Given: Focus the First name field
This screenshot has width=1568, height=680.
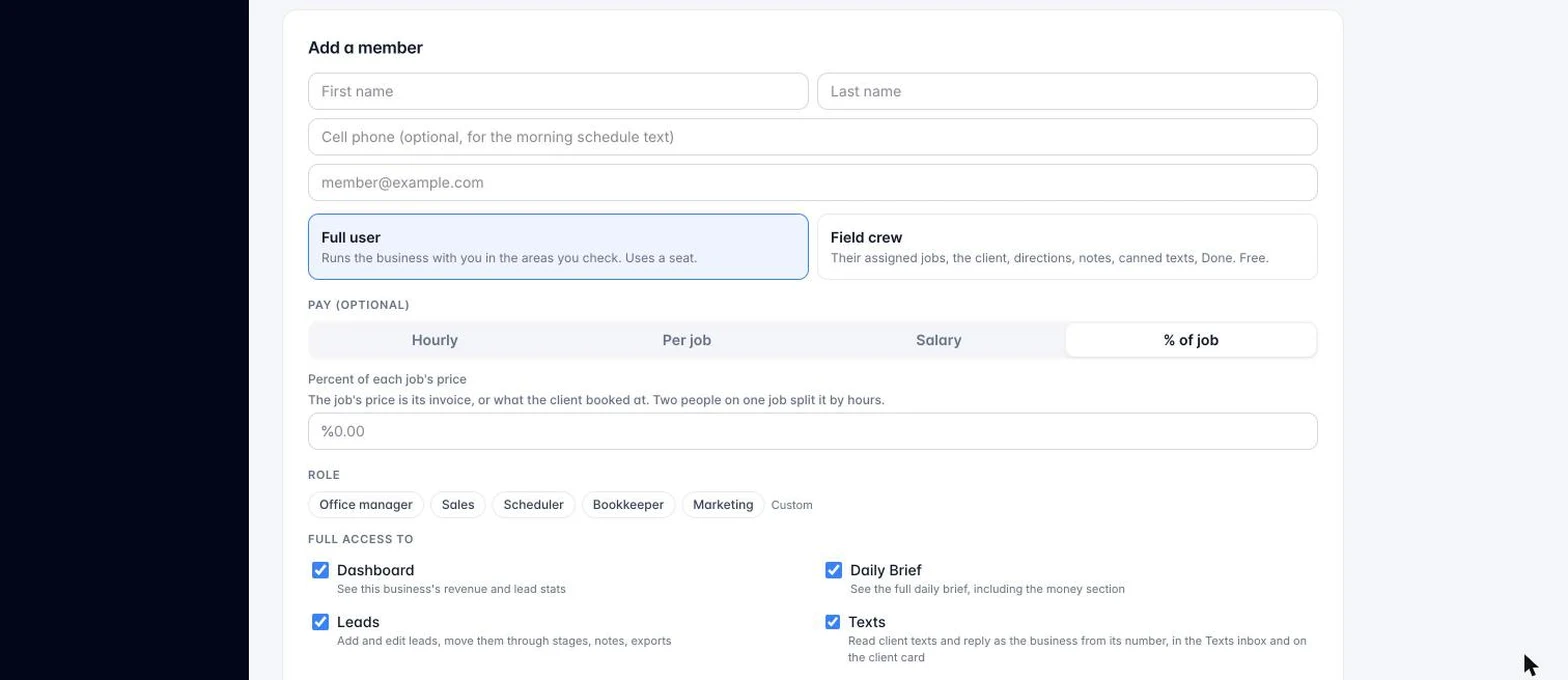Looking at the screenshot, I should pos(558,91).
